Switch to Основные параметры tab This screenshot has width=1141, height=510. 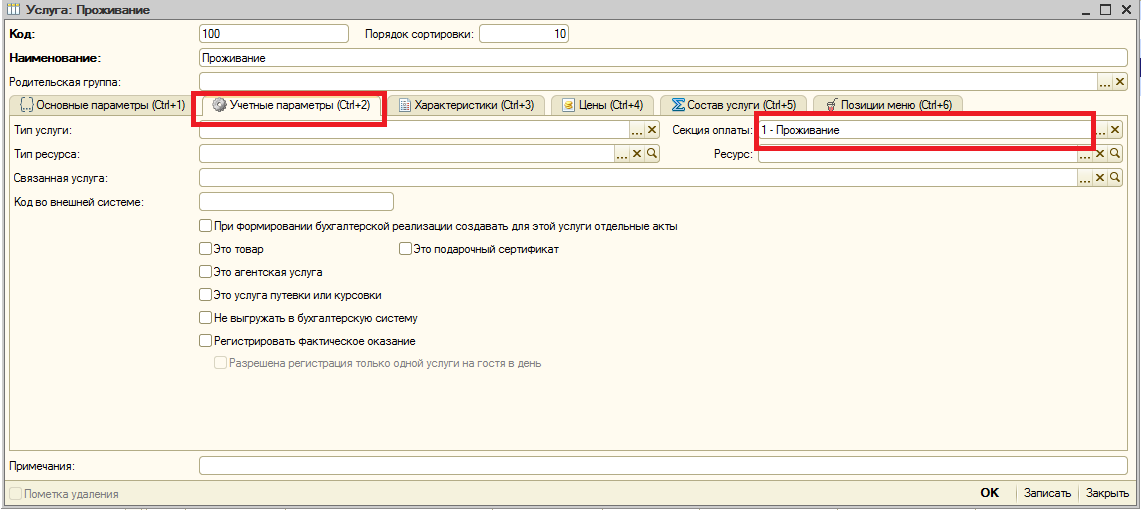coord(103,105)
